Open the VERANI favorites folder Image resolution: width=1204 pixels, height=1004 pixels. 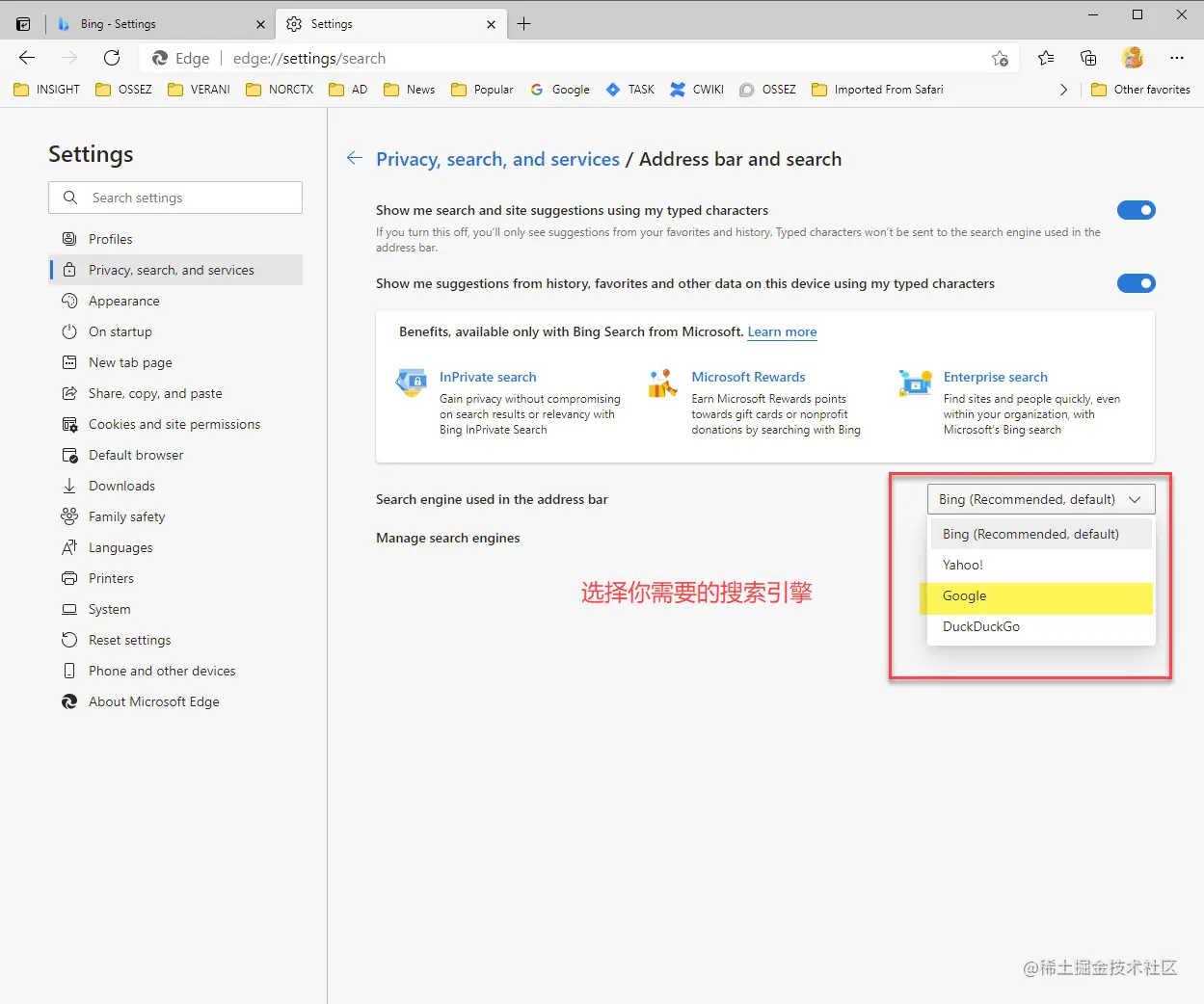pyautogui.click(x=200, y=90)
